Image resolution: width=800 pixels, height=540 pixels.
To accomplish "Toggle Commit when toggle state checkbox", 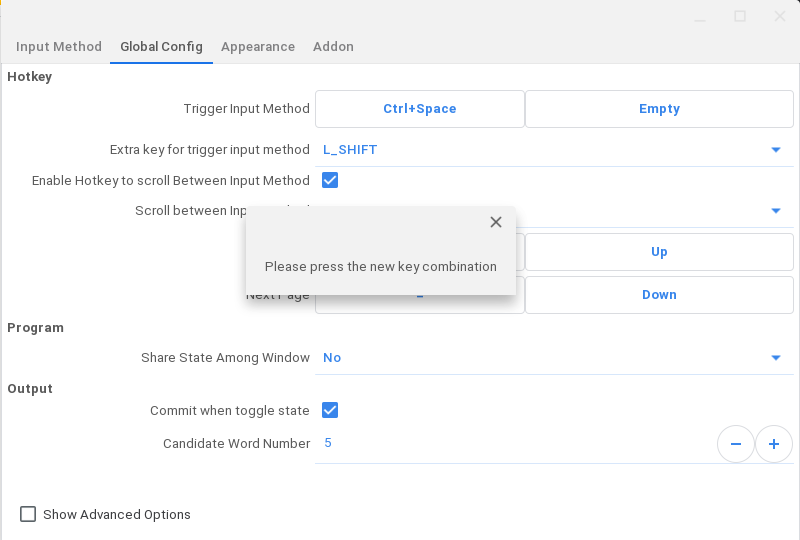I will coord(330,410).
